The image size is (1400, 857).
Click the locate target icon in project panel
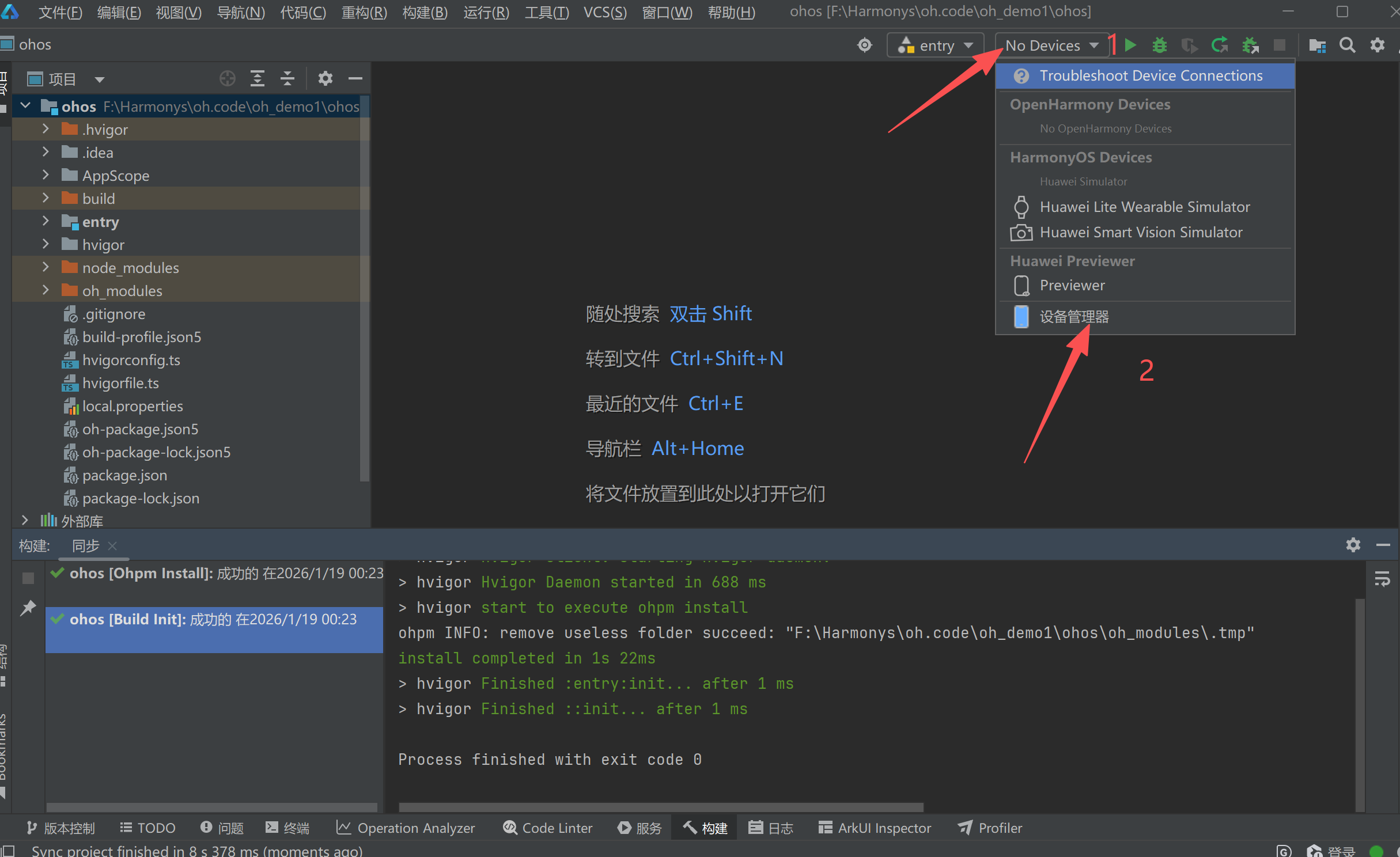tap(228, 78)
